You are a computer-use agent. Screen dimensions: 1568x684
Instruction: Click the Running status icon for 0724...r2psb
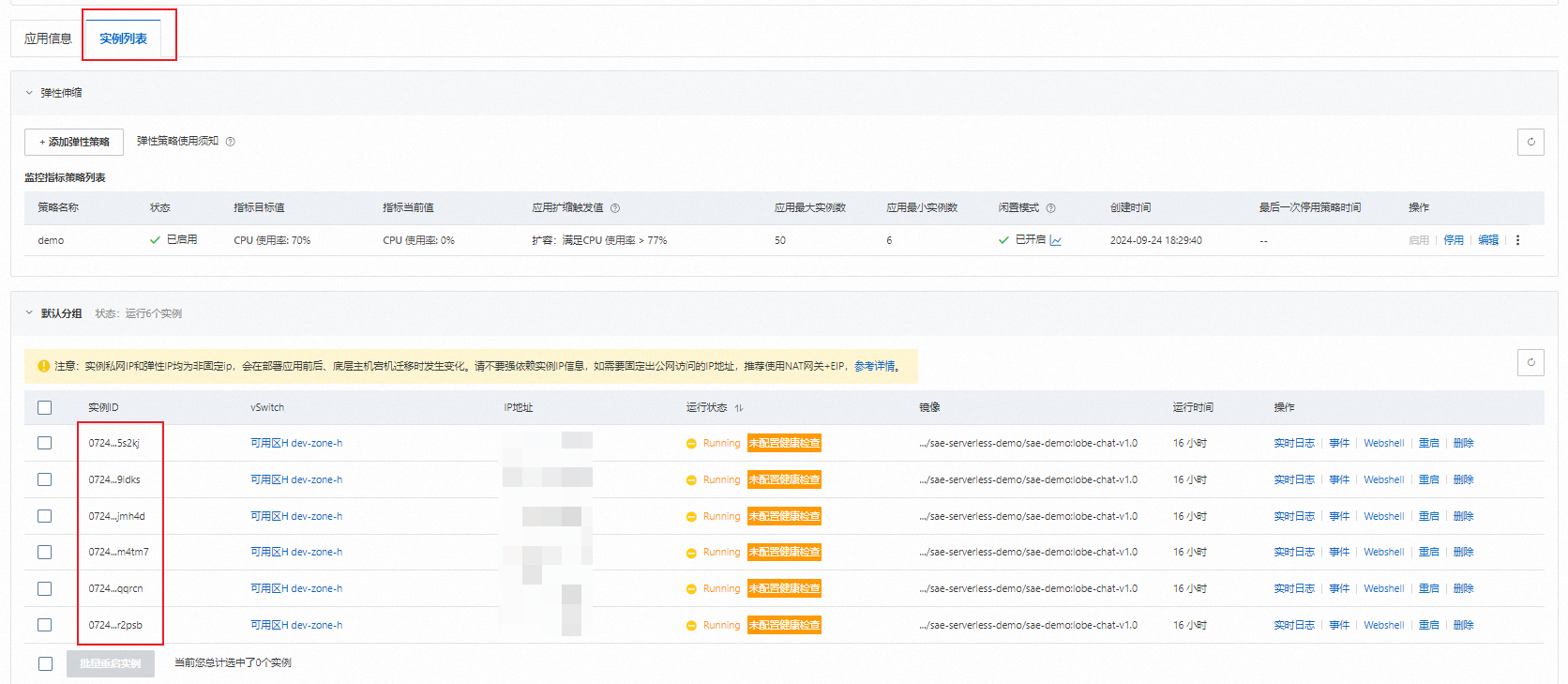691,626
